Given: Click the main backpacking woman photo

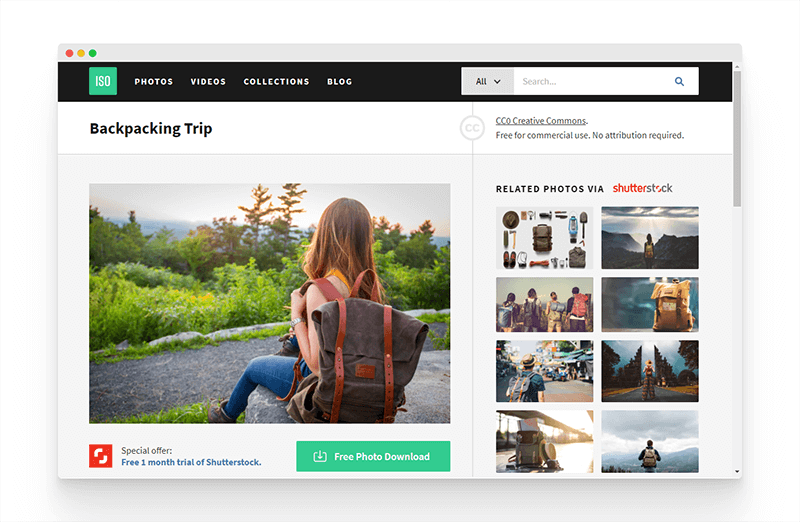Looking at the screenshot, I should (269, 303).
